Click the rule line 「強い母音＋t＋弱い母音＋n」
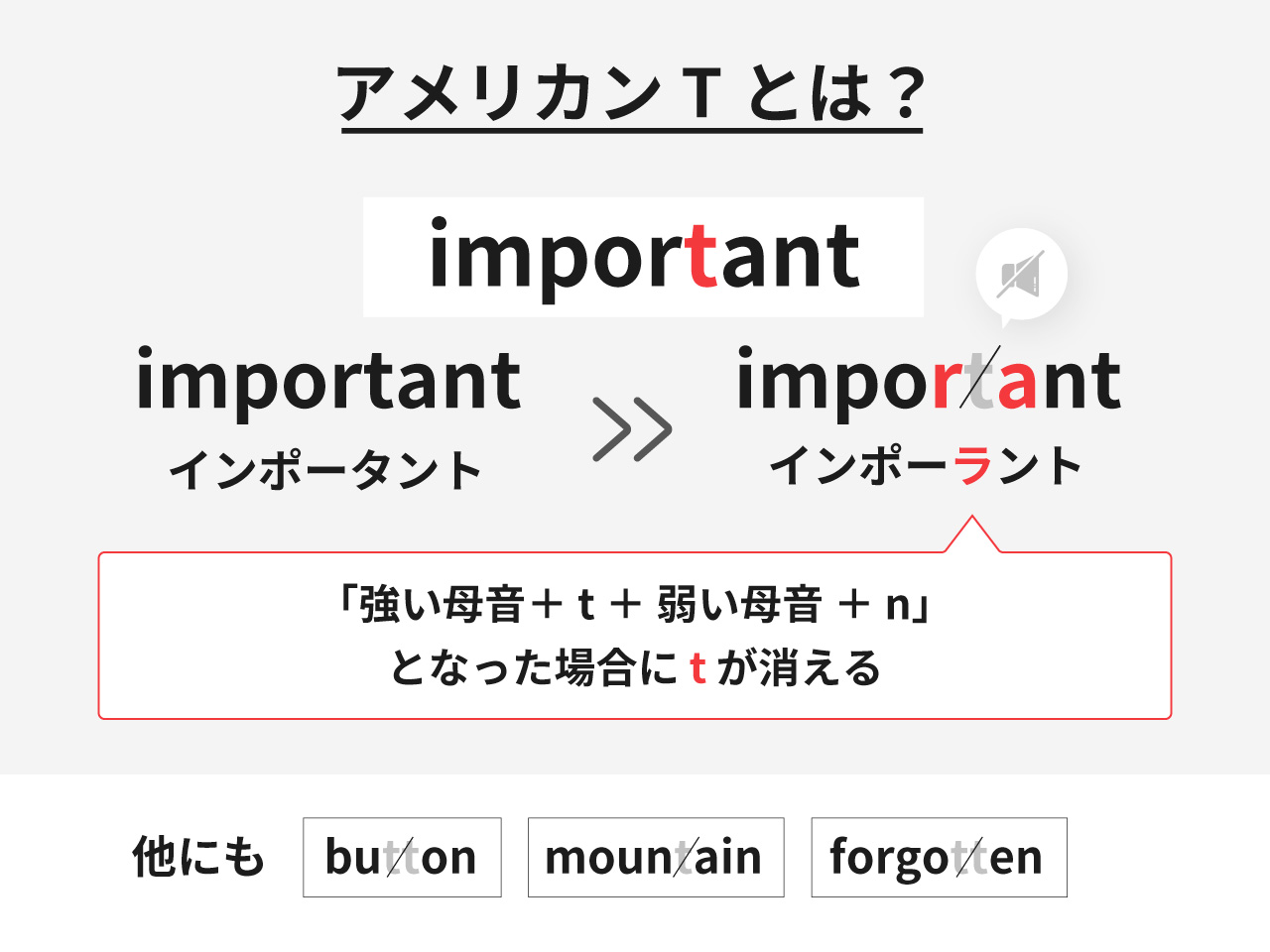This screenshot has width=1270, height=952. click(x=635, y=604)
